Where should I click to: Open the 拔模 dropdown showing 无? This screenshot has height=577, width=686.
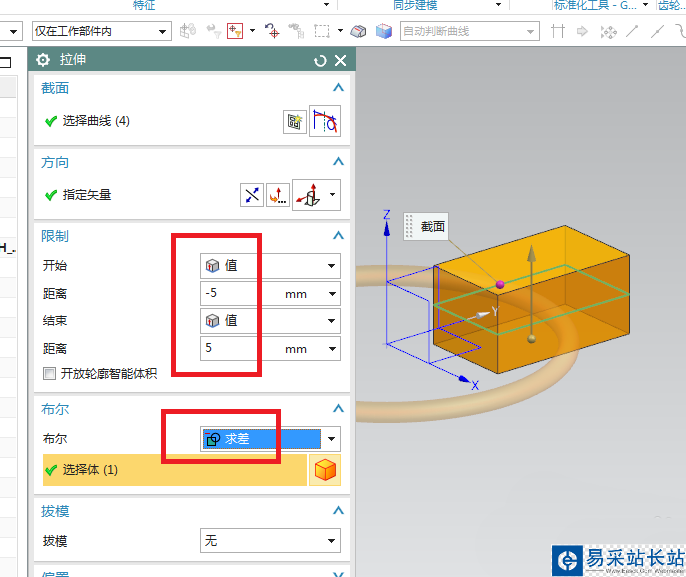point(270,541)
